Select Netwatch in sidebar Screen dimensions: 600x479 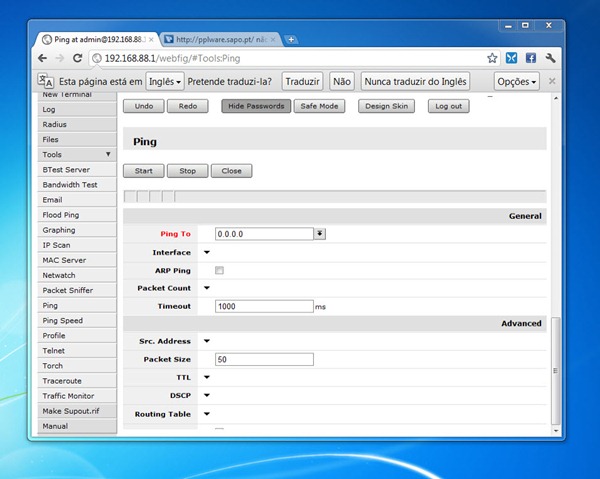tap(77, 275)
